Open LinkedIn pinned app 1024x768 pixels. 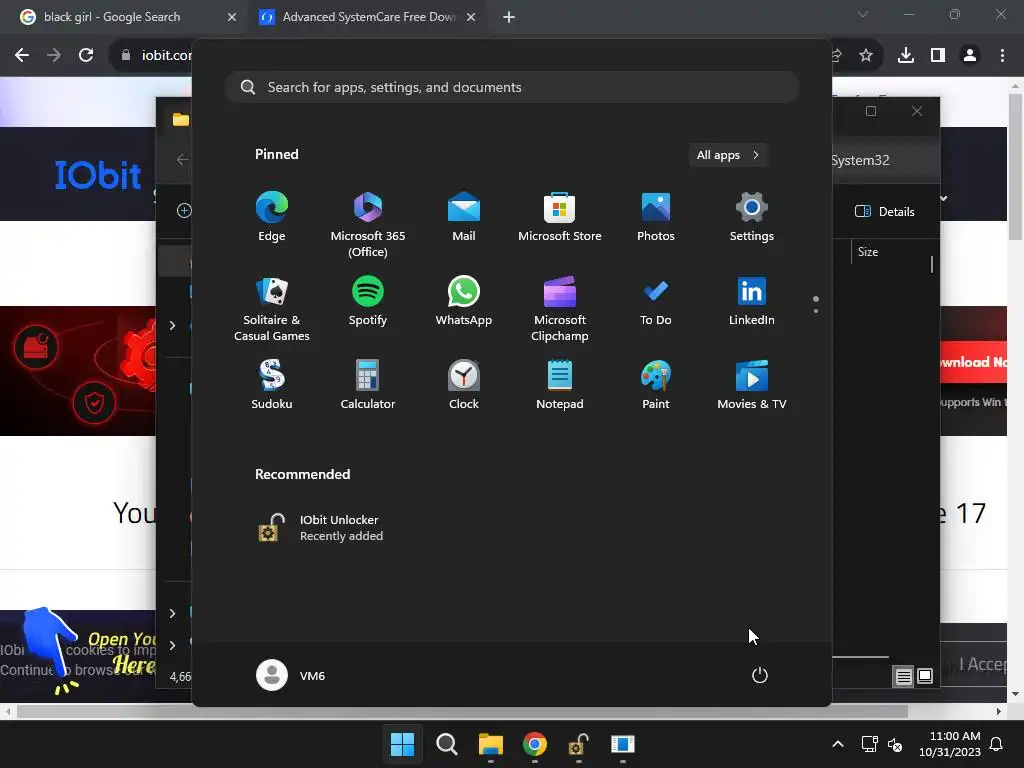point(752,301)
